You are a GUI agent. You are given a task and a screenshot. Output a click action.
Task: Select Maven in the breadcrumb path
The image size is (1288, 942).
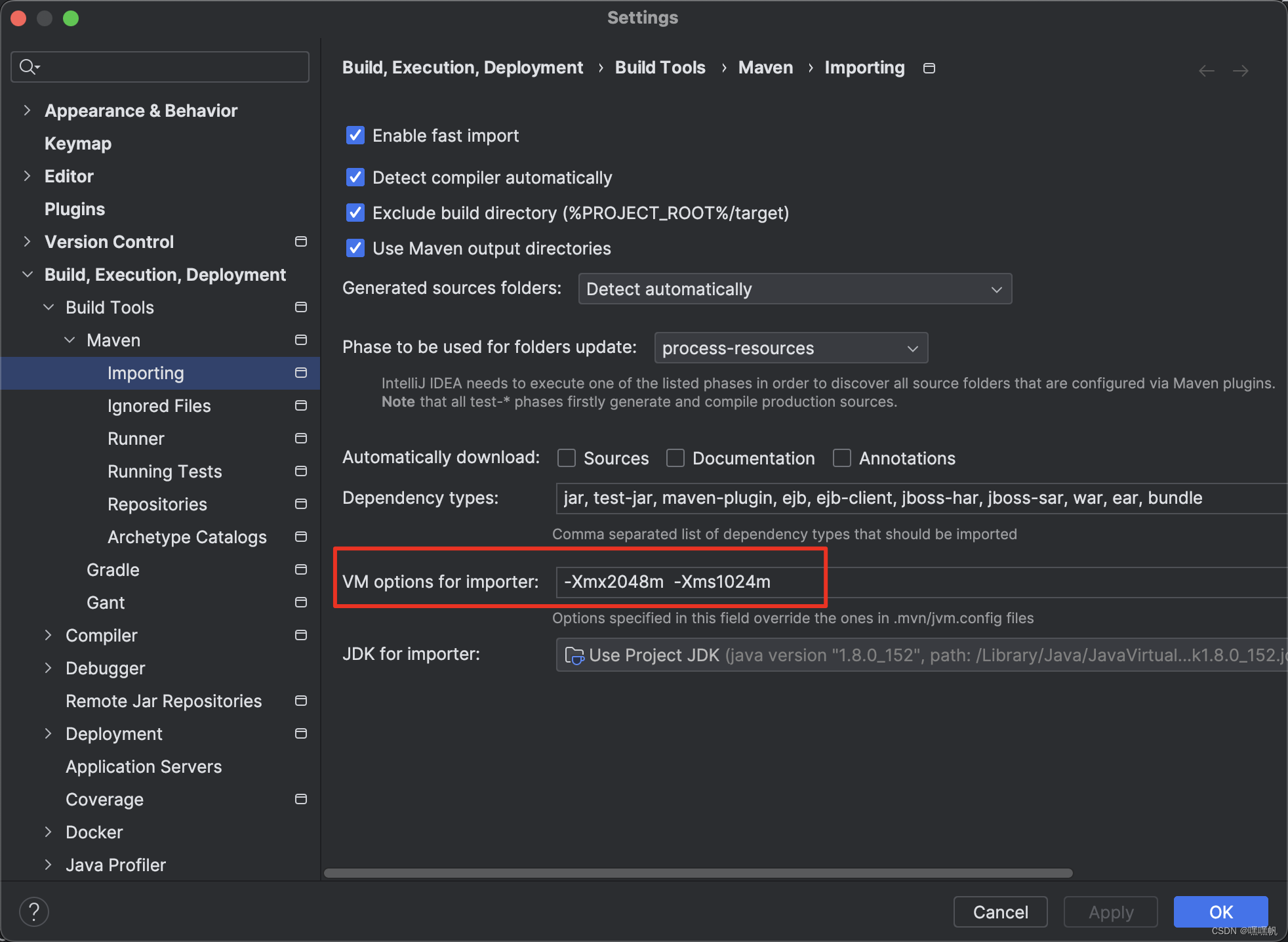point(765,68)
